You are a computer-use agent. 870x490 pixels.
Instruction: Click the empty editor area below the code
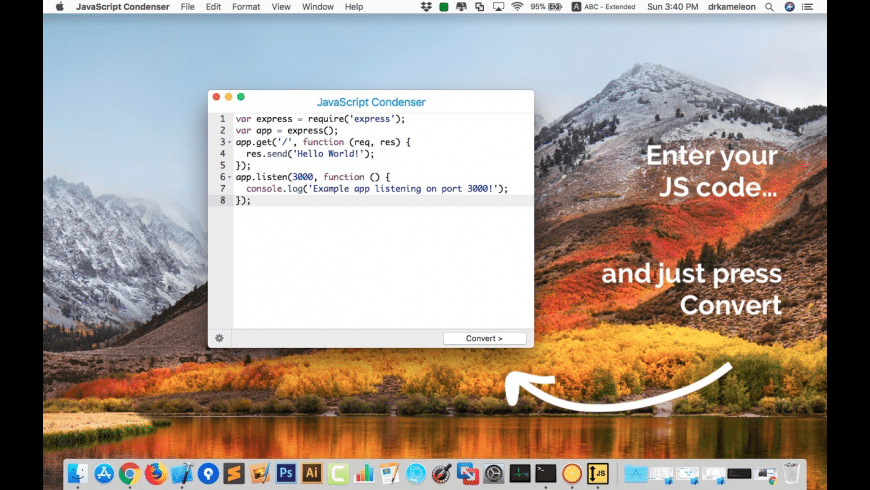click(x=383, y=266)
